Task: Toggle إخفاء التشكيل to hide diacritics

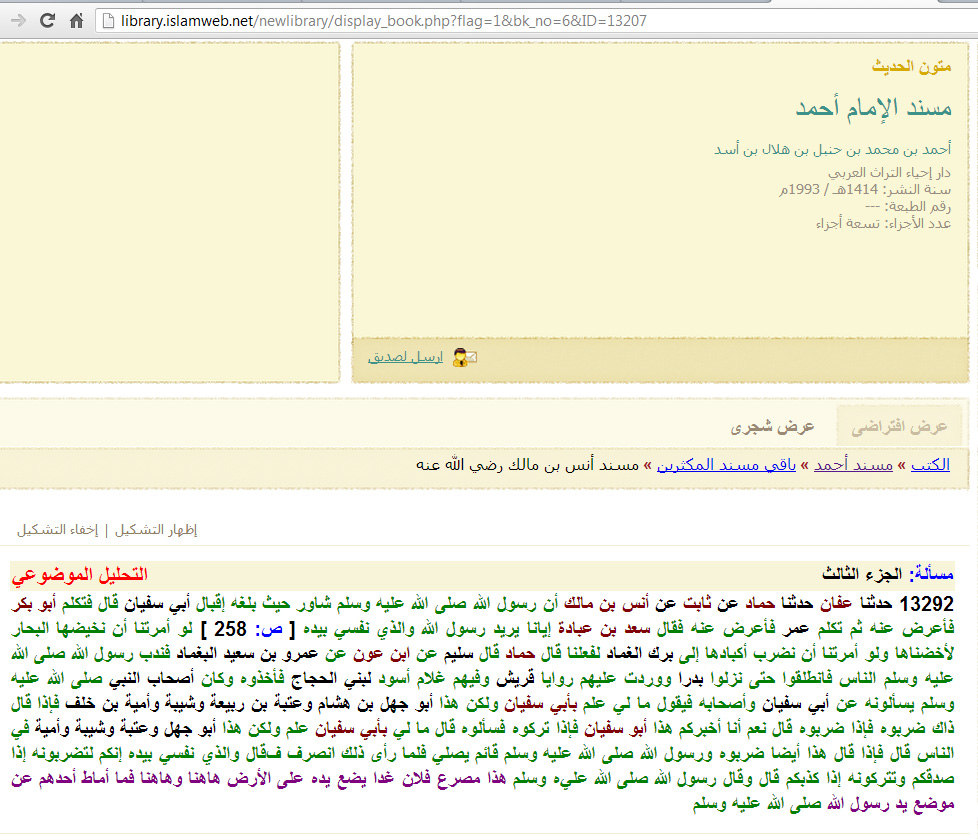Action: 57,530
